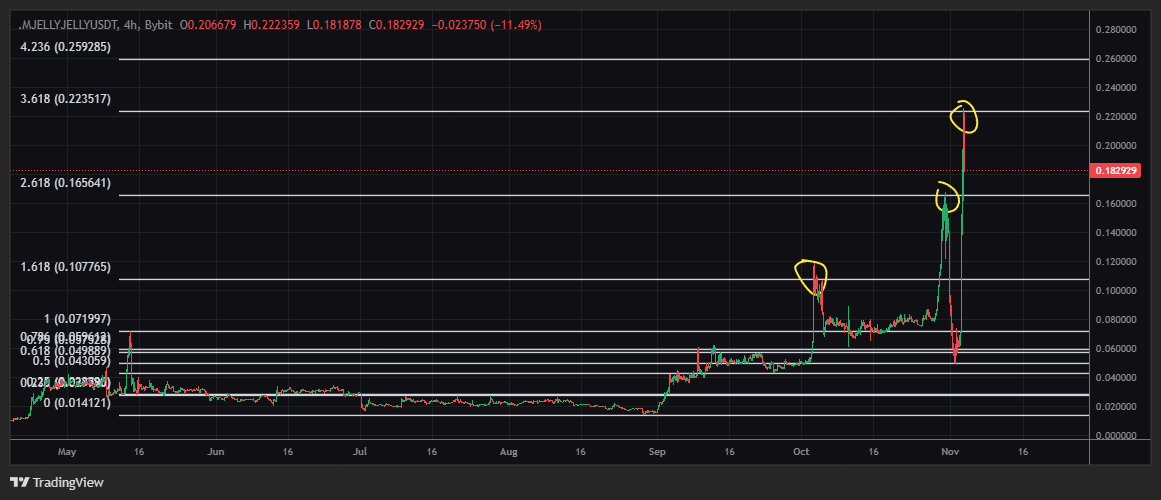The height and width of the screenshot is (500, 1161).
Task: Click the Sep label on the time axis
Action: click(x=658, y=451)
